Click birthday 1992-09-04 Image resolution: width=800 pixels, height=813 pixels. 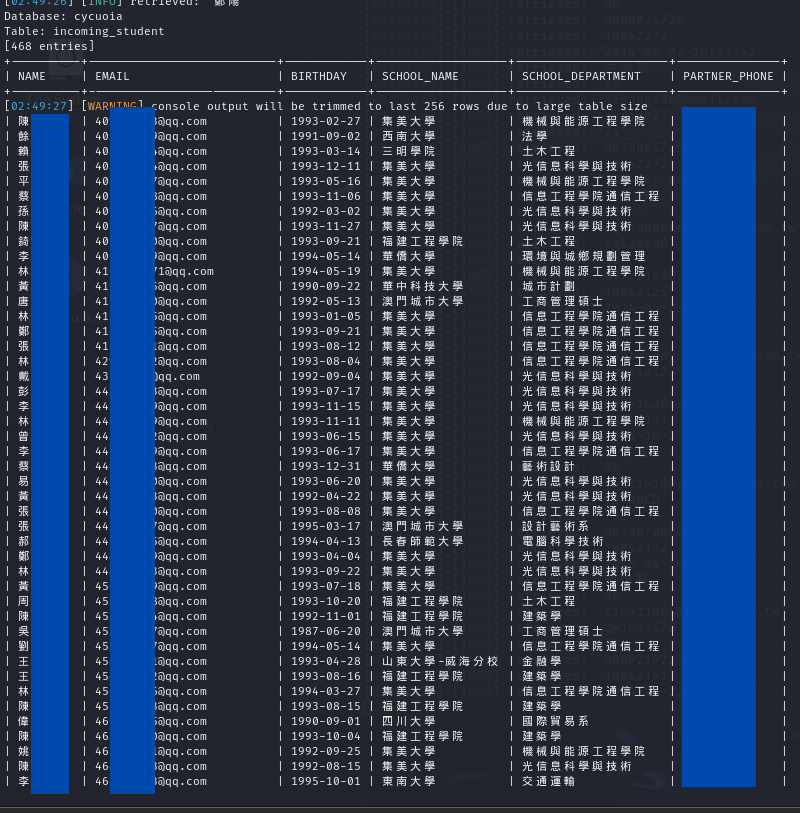click(x=326, y=376)
